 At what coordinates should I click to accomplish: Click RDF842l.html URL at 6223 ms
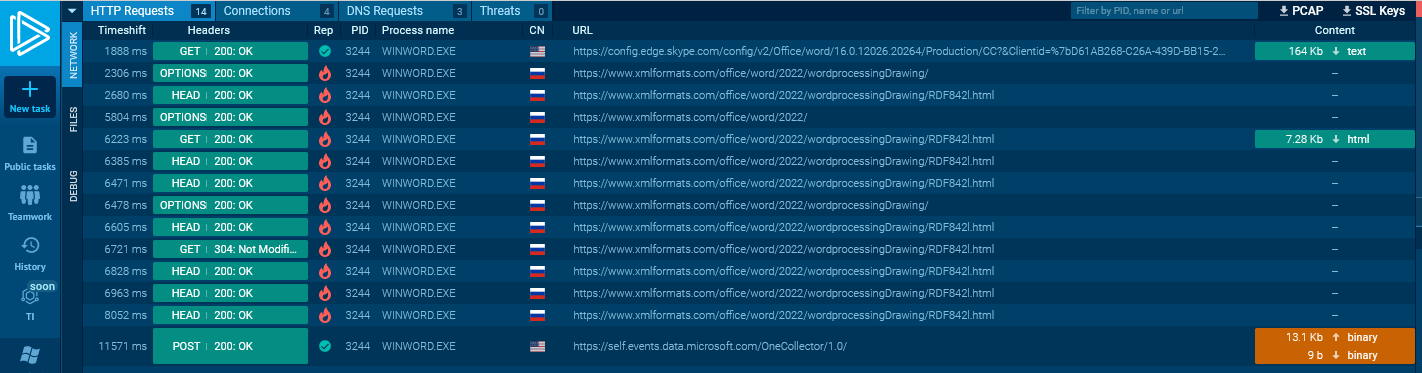[783, 139]
